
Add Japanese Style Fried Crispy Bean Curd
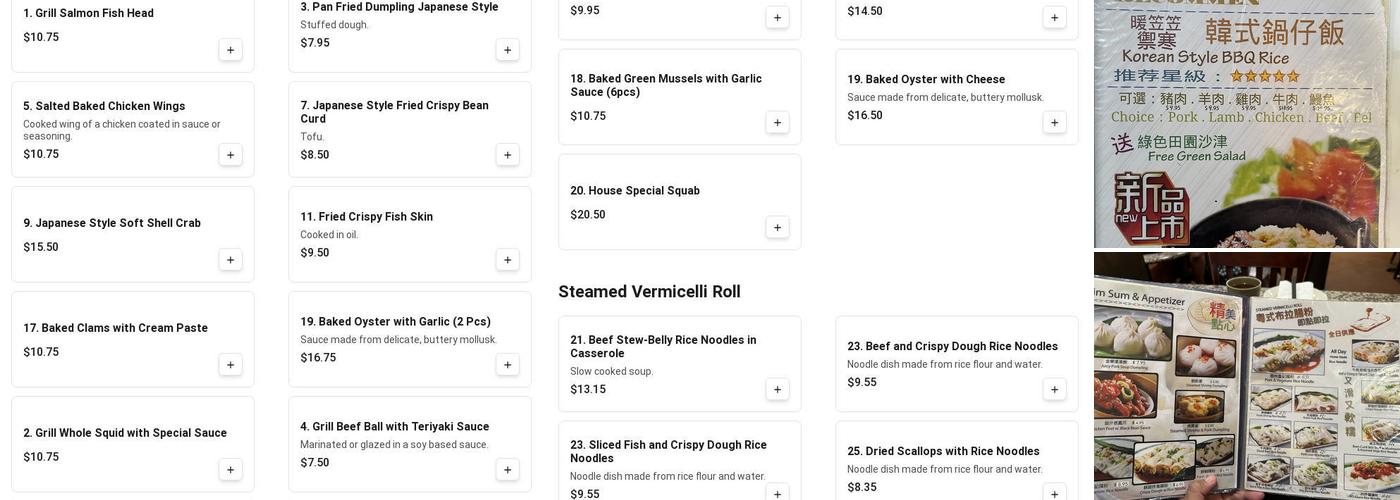tap(507, 155)
